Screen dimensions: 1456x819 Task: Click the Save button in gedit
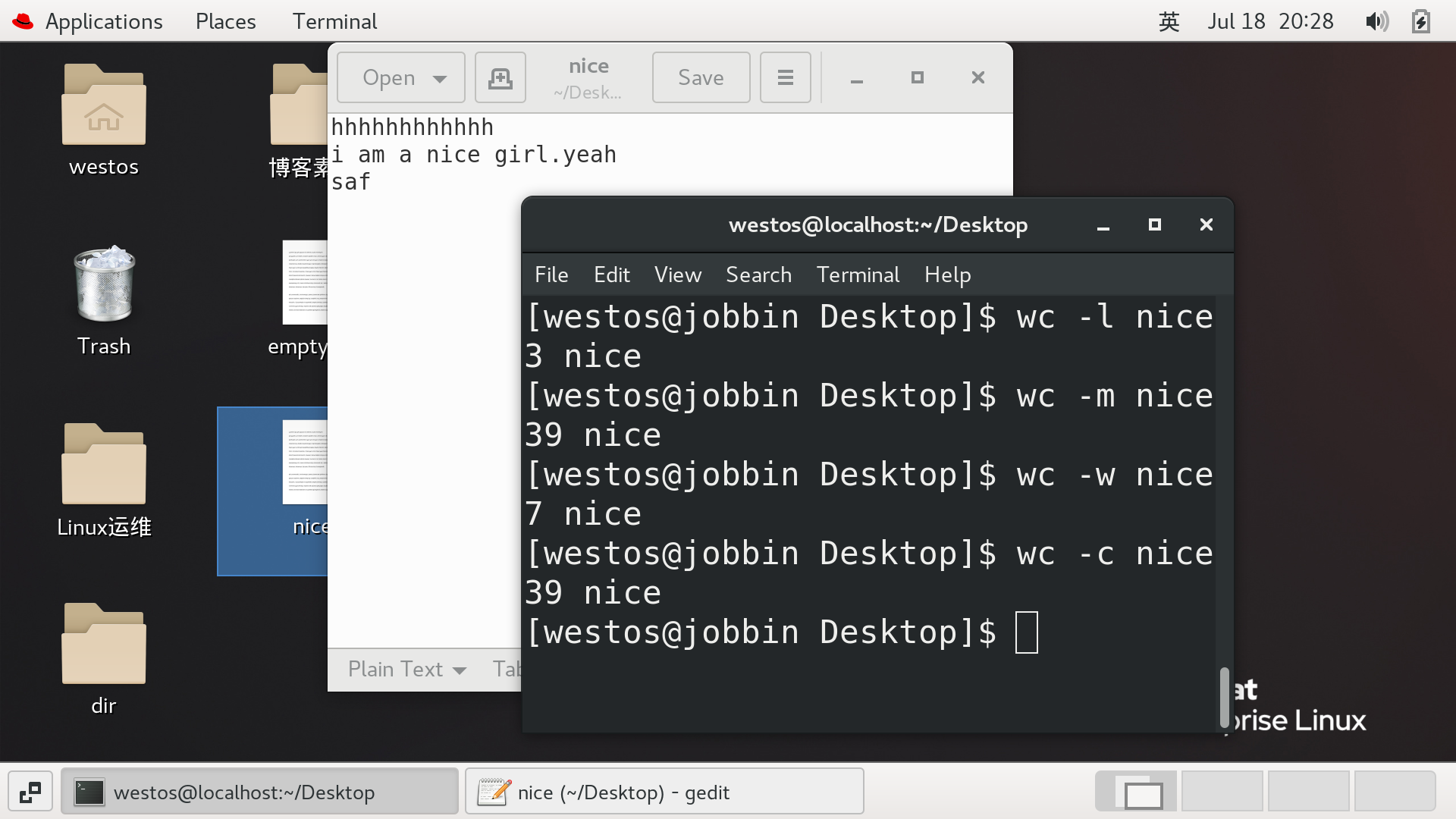click(x=701, y=77)
